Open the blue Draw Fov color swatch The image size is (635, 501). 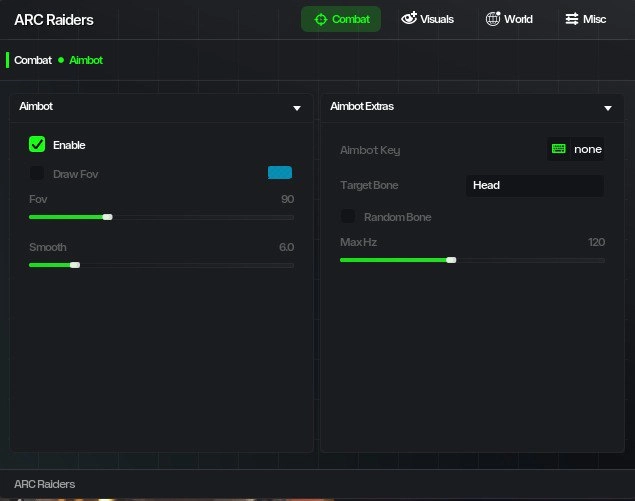click(x=280, y=173)
